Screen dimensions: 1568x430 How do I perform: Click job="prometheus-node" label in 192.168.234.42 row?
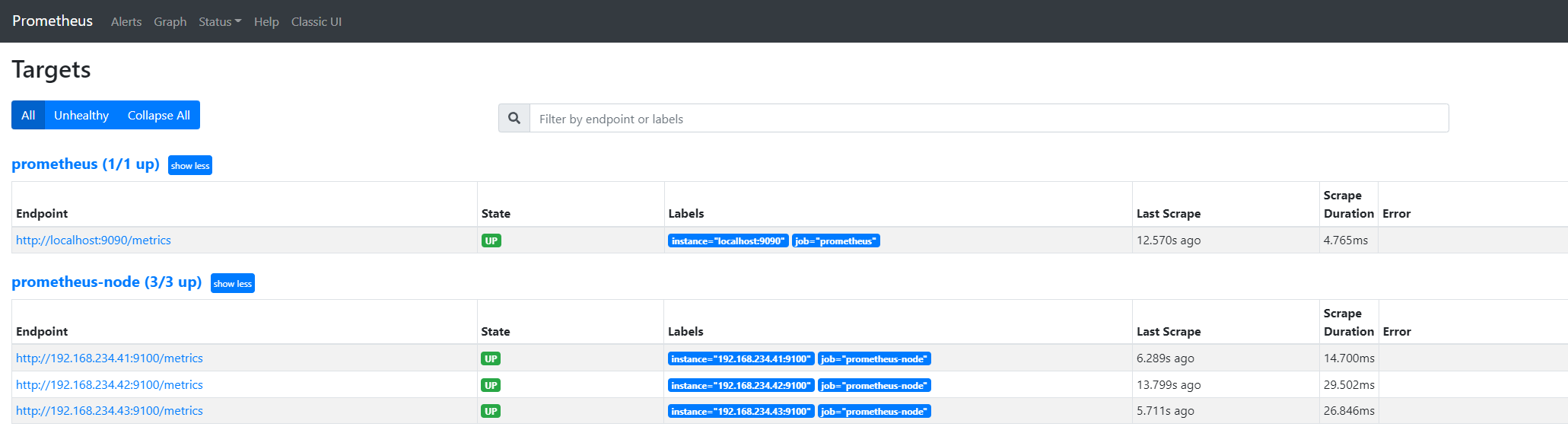(874, 385)
